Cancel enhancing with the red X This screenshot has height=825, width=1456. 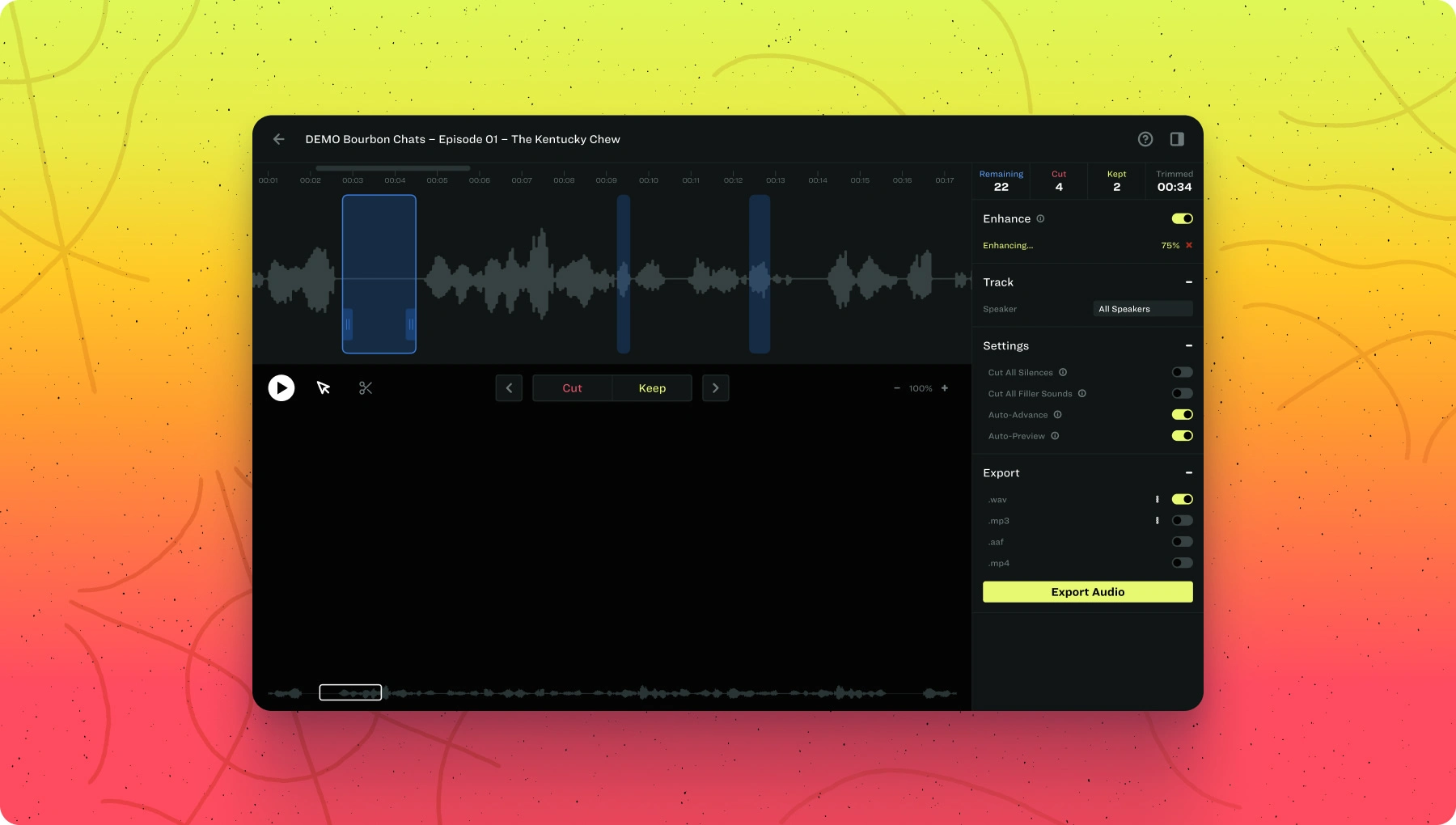pyautogui.click(x=1189, y=245)
